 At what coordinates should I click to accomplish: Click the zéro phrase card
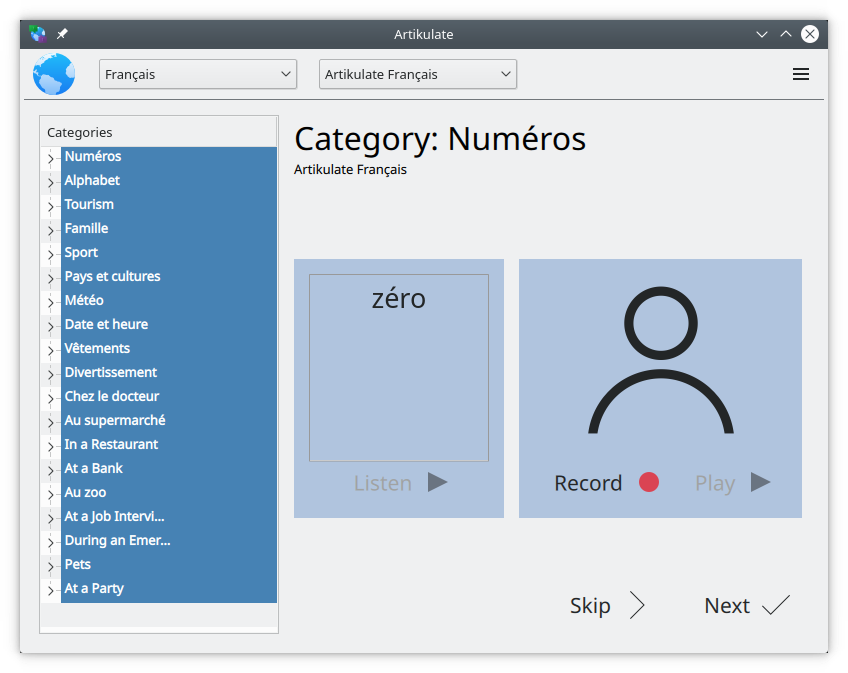point(398,367)
